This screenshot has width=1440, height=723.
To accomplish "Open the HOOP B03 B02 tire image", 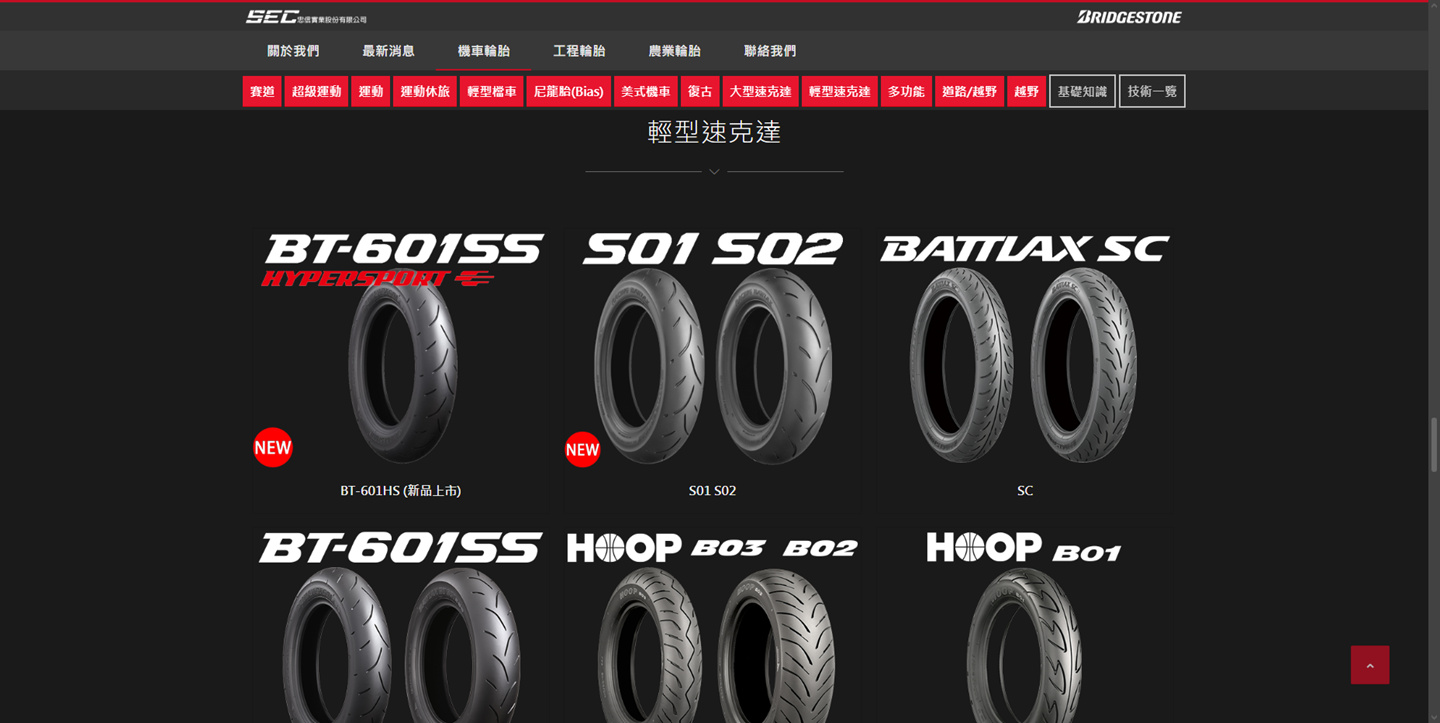I will pos(713,625).
